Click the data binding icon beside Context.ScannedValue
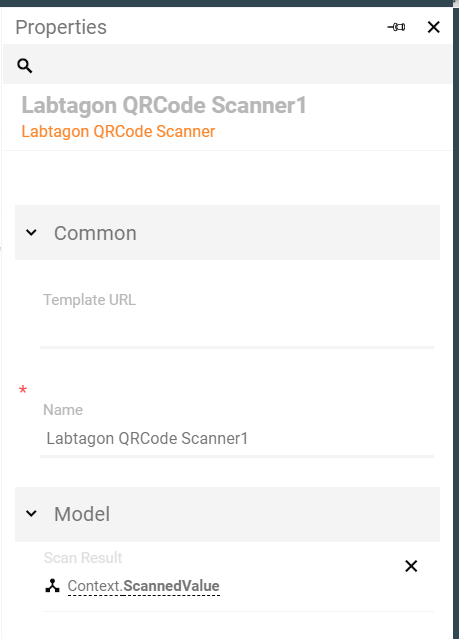The width and height of the screenshot is (459, 639). [53, 586]
